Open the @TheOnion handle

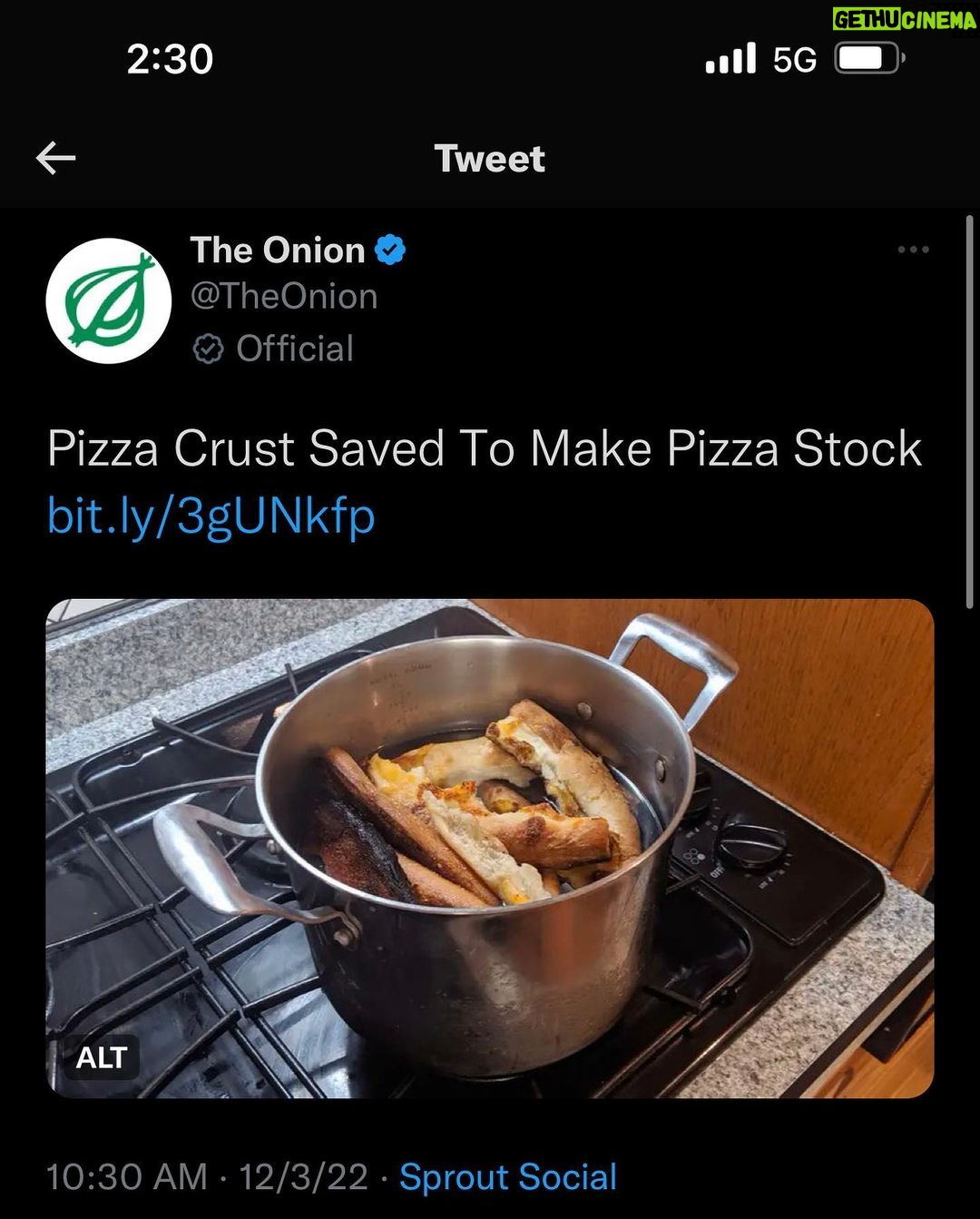click(284, 297)
